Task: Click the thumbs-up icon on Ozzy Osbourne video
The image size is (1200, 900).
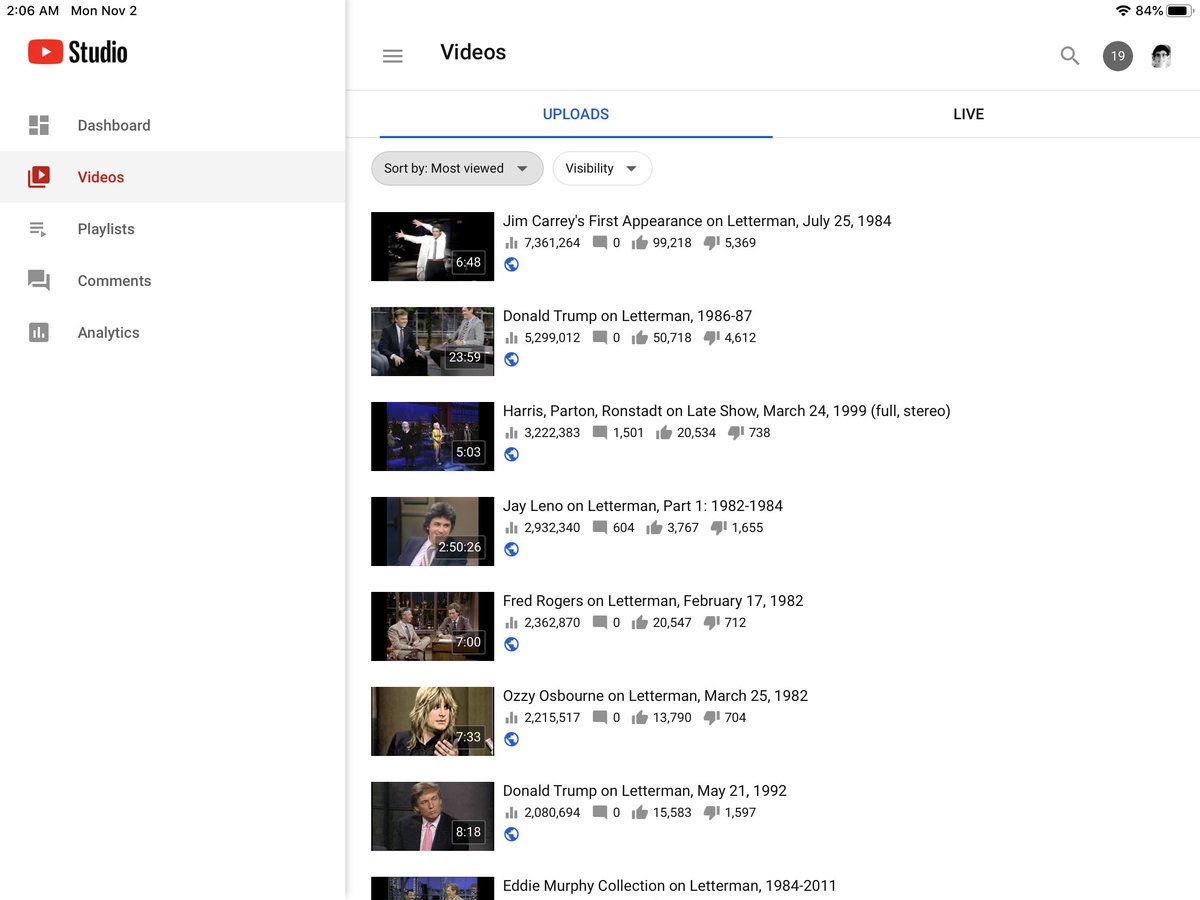Action: (x=640, y=718)
